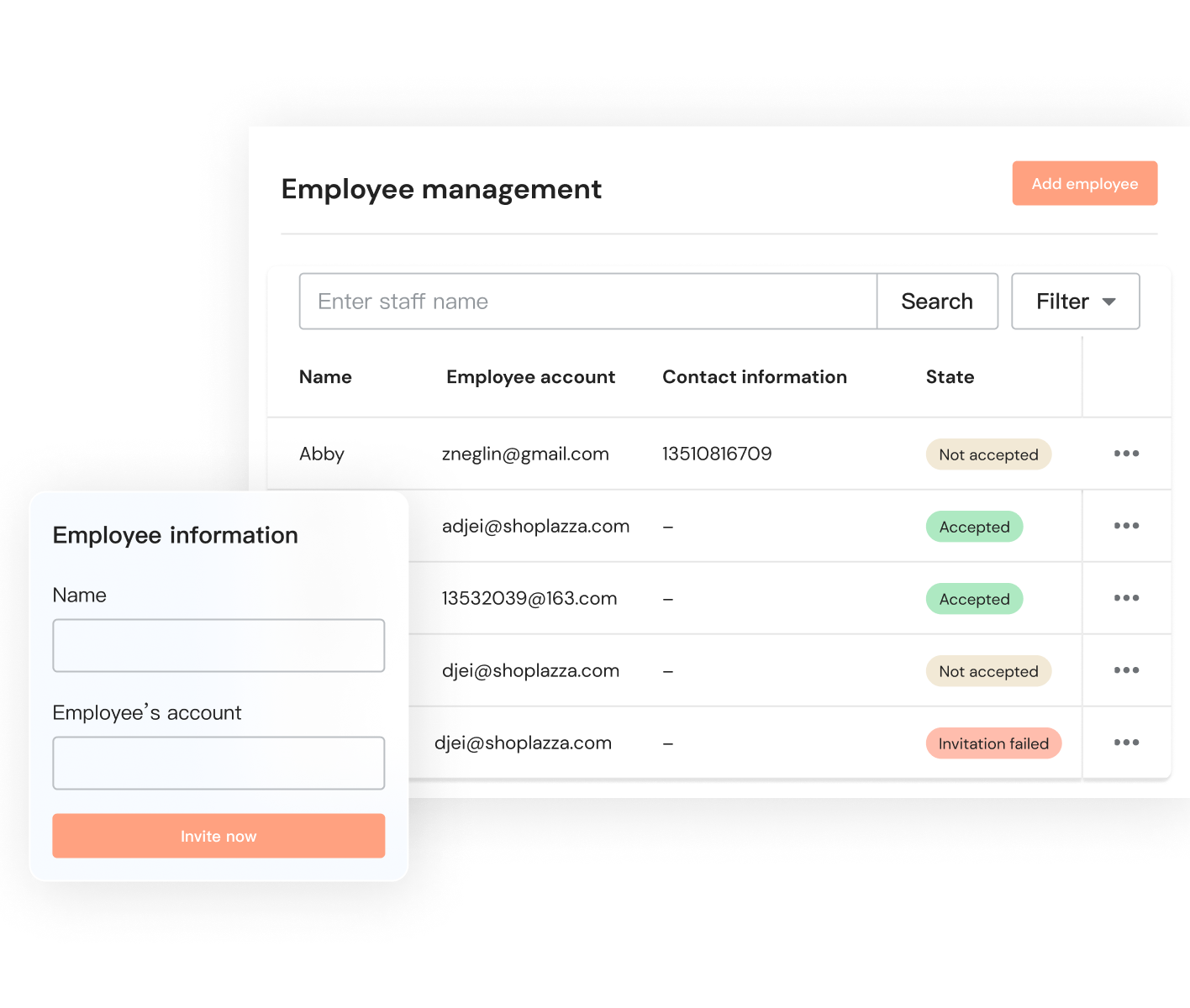Click the Add employee button
The height and width of the screenshot is (1008, 1190).
pos(1084,183)
